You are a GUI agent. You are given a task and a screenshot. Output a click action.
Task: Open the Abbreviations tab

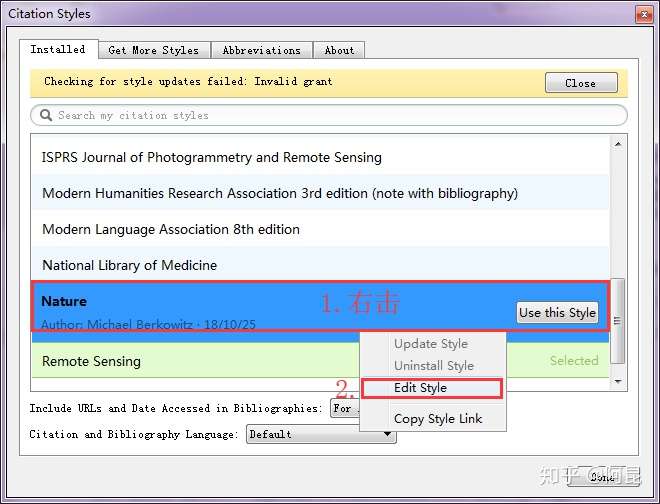click(x=262, y=51)
